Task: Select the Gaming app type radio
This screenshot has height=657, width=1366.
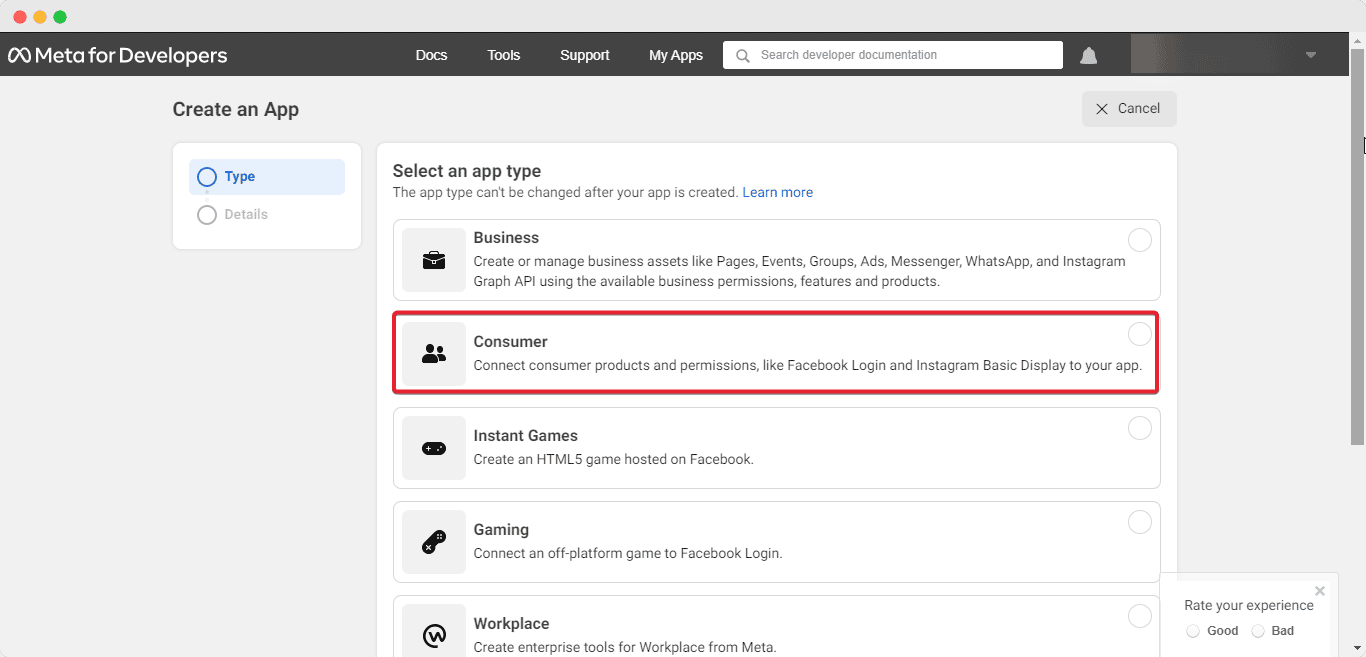Action: coord(1140,522)
